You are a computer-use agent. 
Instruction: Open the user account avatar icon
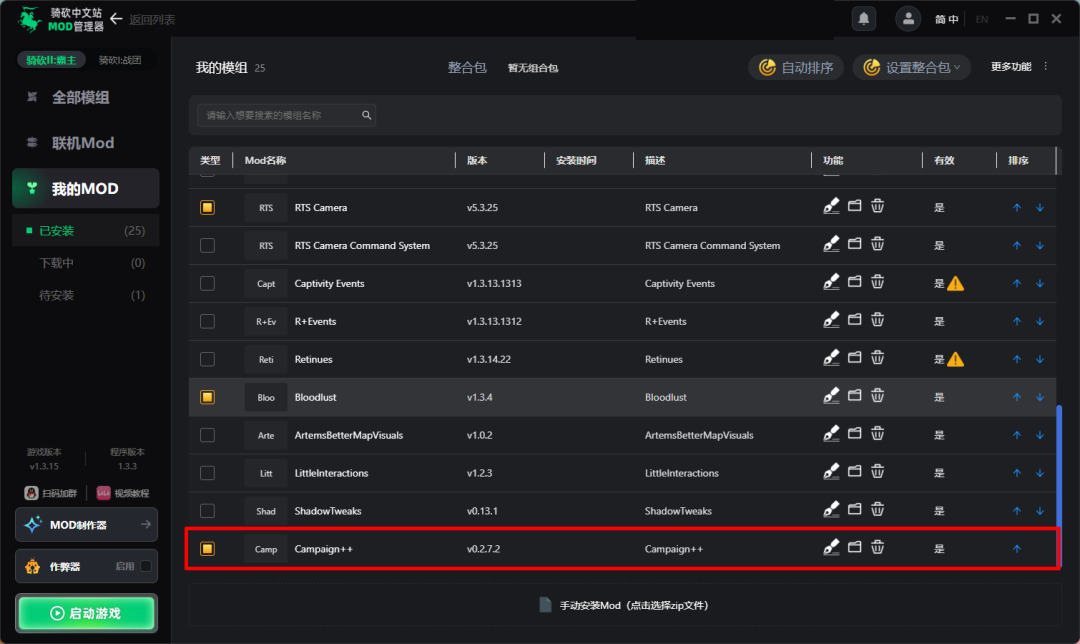(x=908, y=18)
